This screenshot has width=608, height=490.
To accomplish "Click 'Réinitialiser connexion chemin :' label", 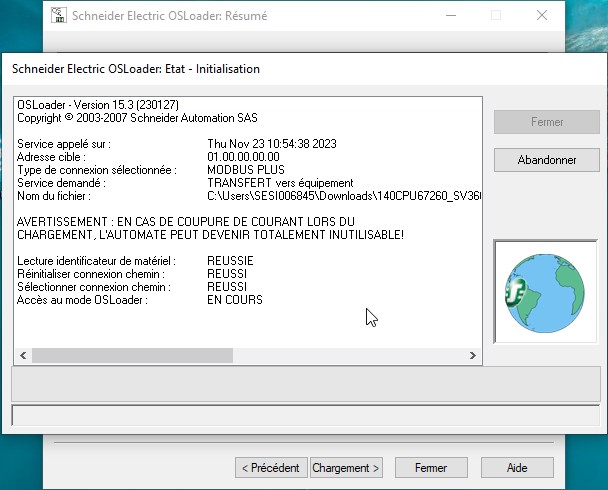I will pyautogui.click(x=91, y=274).
